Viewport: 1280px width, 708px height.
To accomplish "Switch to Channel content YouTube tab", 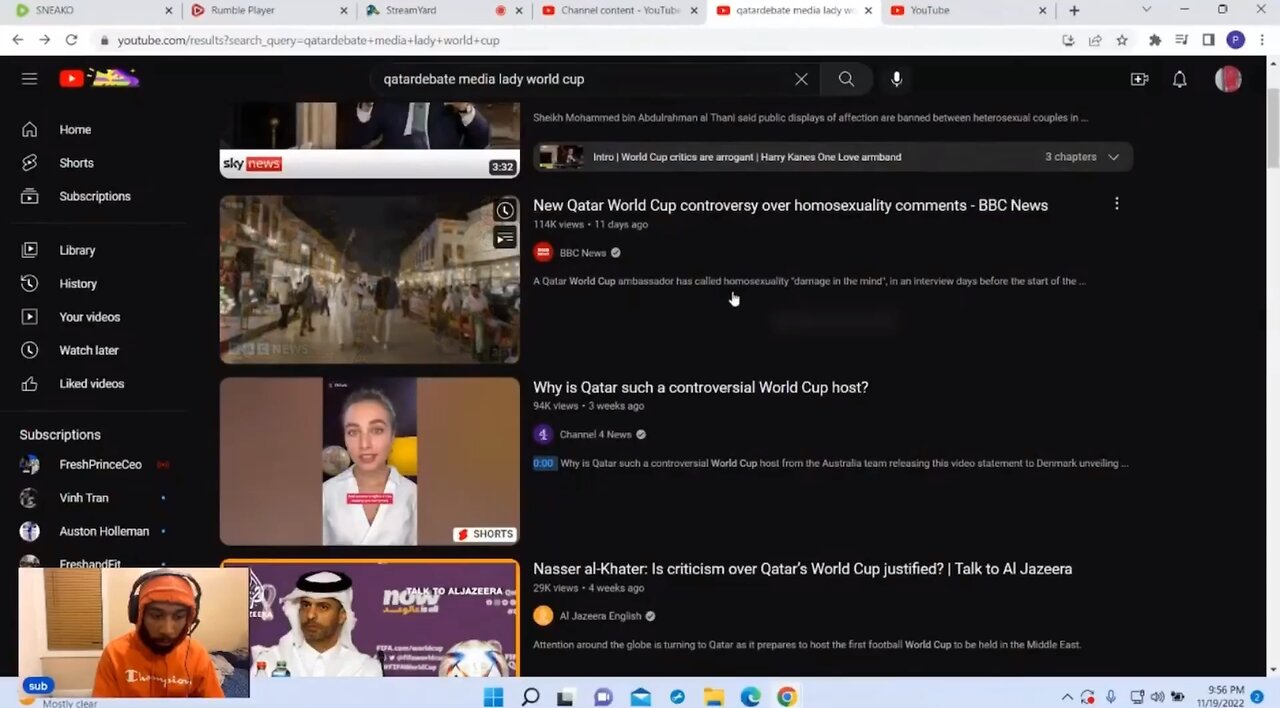I will pos(617,10).
